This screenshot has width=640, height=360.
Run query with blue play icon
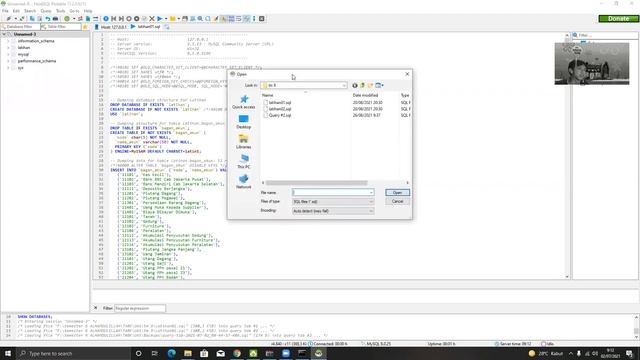tap(160, 19)
